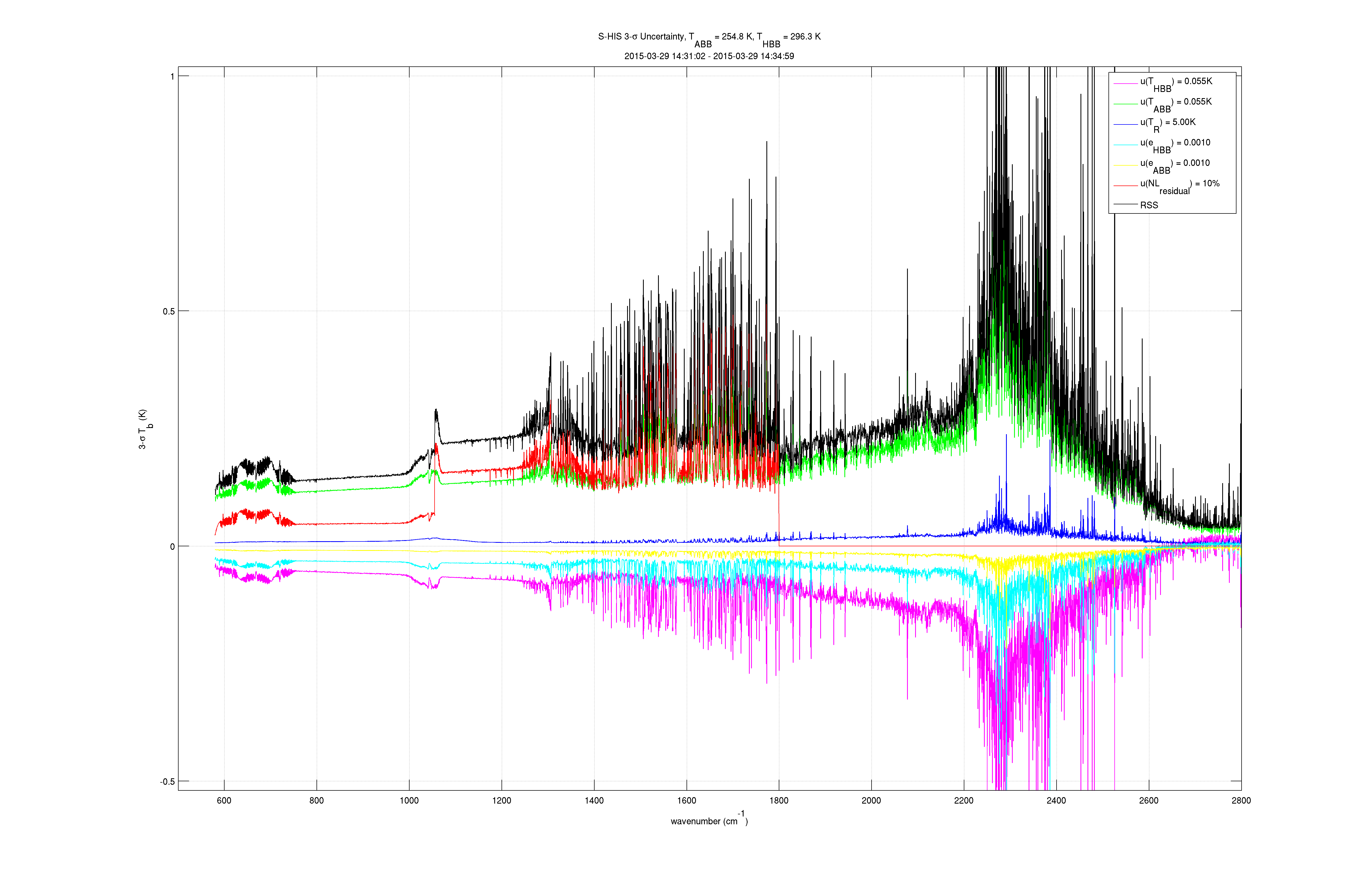Click the date range subtitle under the title

[x=709, y=56]
